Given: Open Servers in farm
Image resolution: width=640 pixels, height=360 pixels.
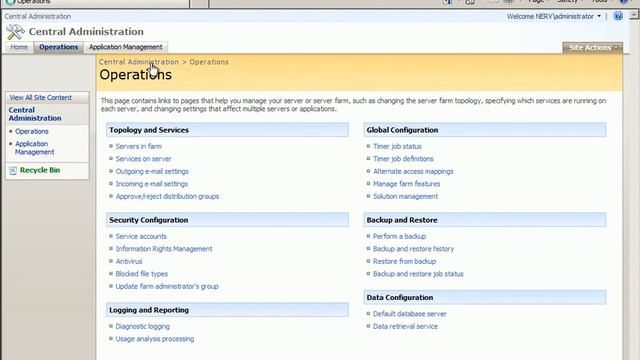Looking at the screenshot, I should pos(139,146).
